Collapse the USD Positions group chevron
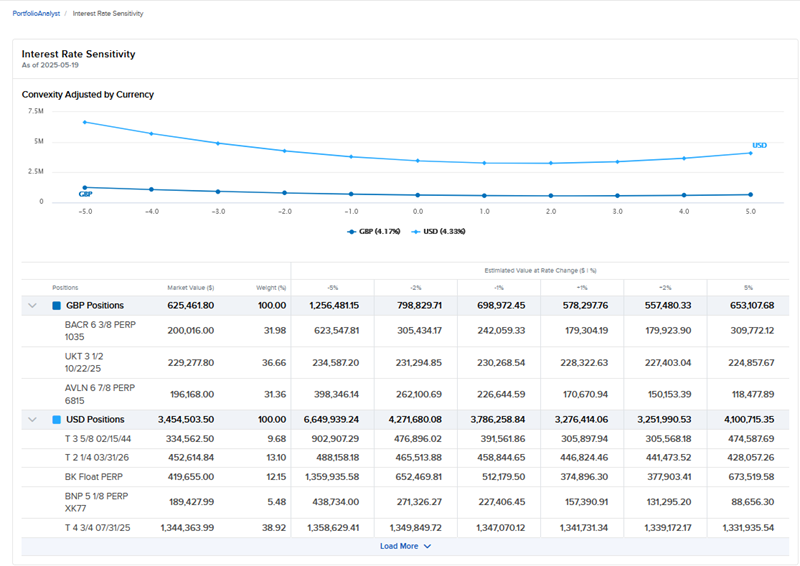Screen dimensions: 800x566 click(x=32, y=419)
